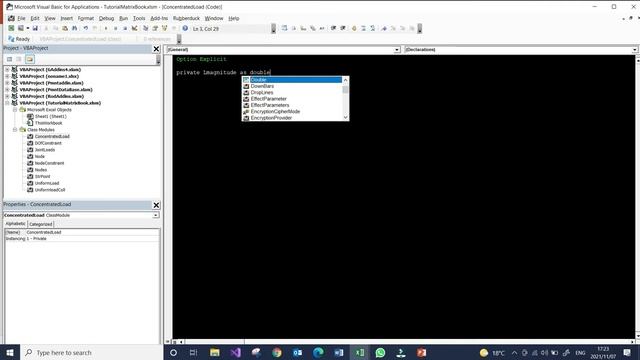
Task: Expand VBAProject (GAddins4.xlam) node
Action: 7,69
